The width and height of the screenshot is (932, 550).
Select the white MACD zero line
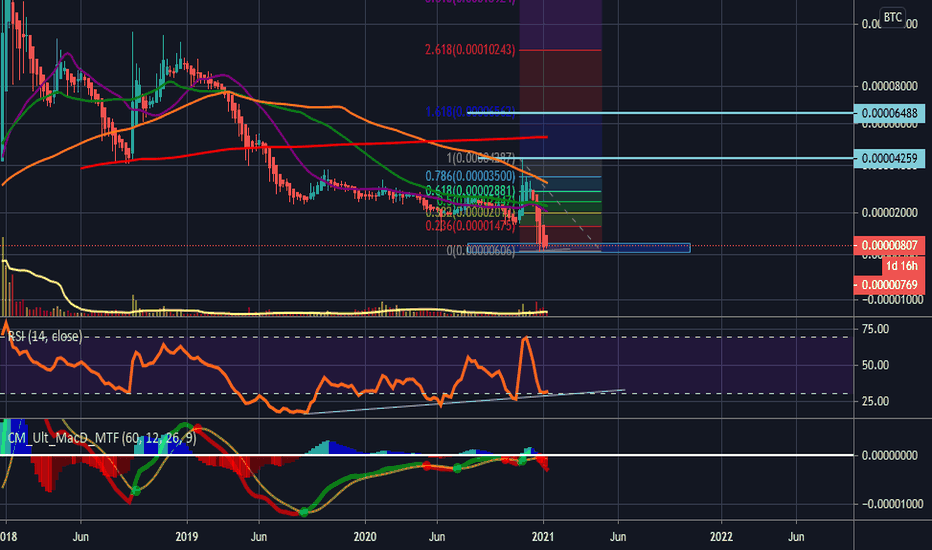[x=427, y=455]
